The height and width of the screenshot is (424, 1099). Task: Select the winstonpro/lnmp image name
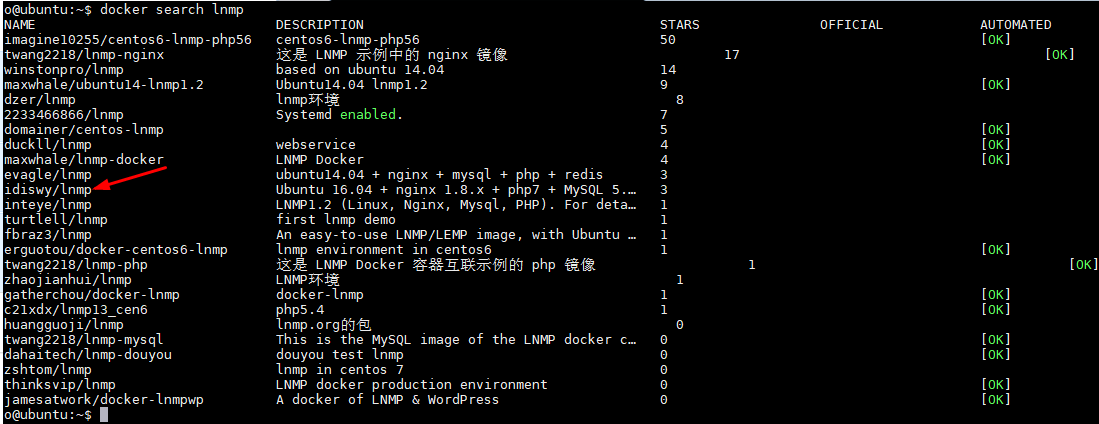click(x=64, y=70)
